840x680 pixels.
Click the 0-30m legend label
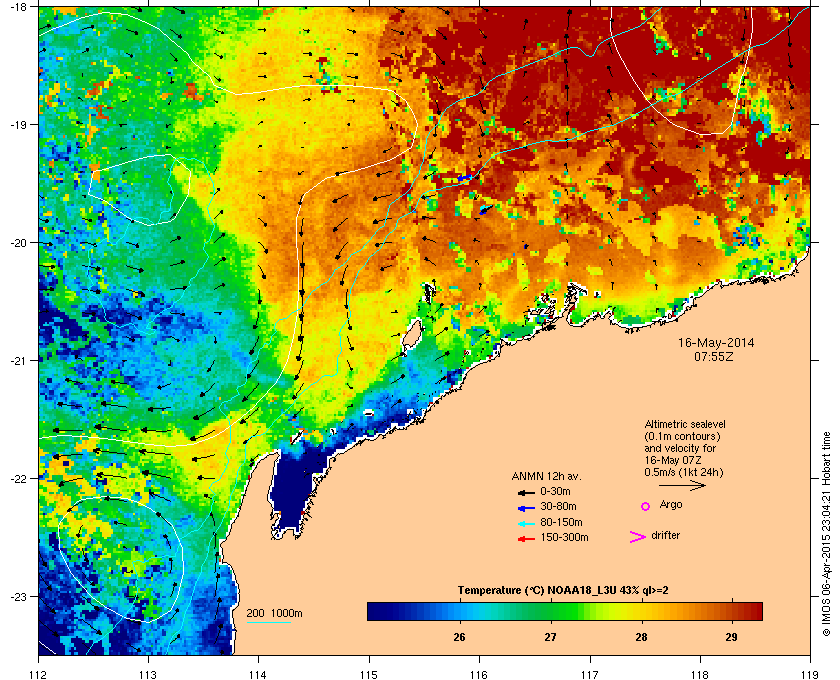pos(556,491)
